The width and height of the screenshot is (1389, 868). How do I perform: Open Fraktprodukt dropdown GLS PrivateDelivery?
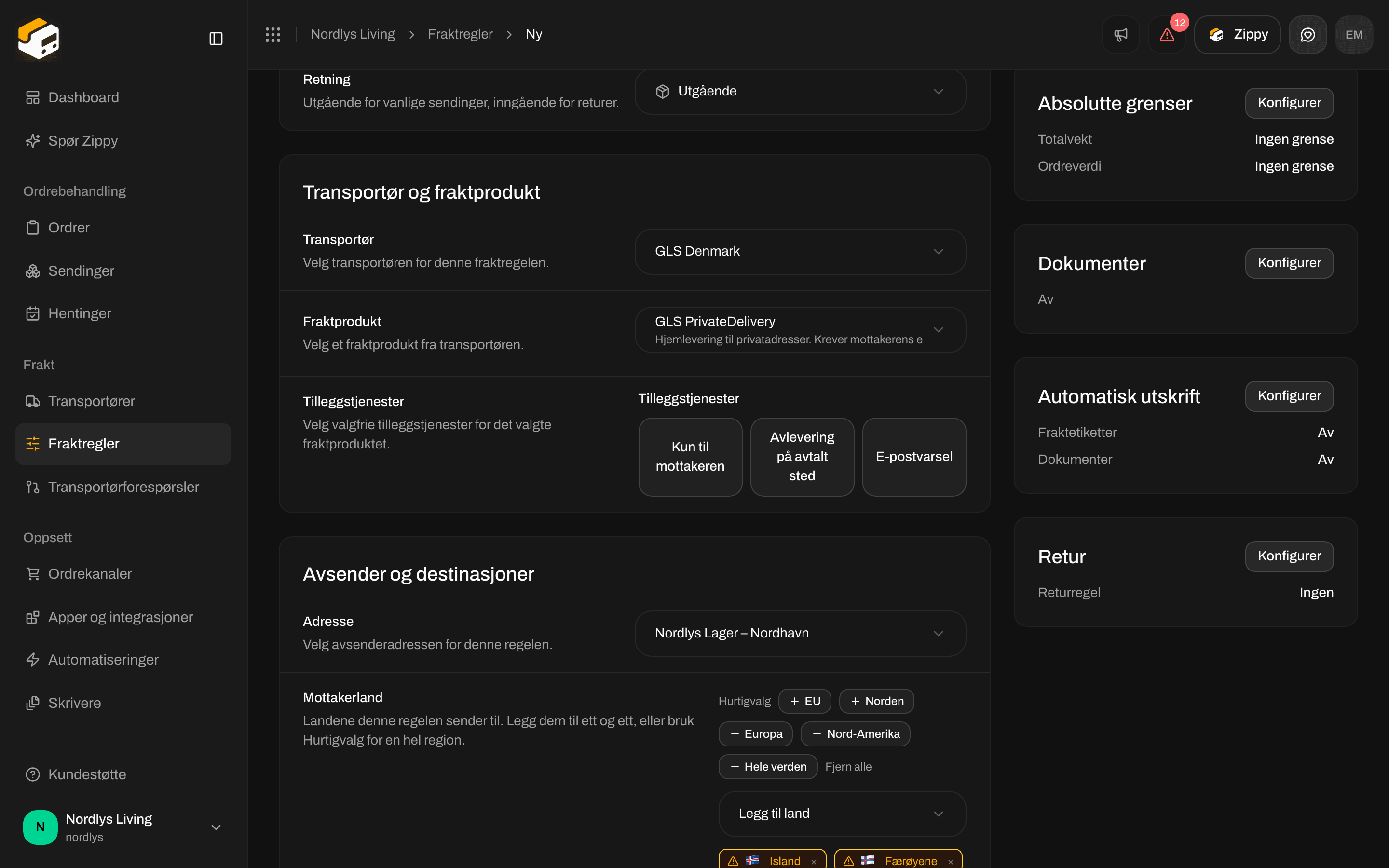800,329
